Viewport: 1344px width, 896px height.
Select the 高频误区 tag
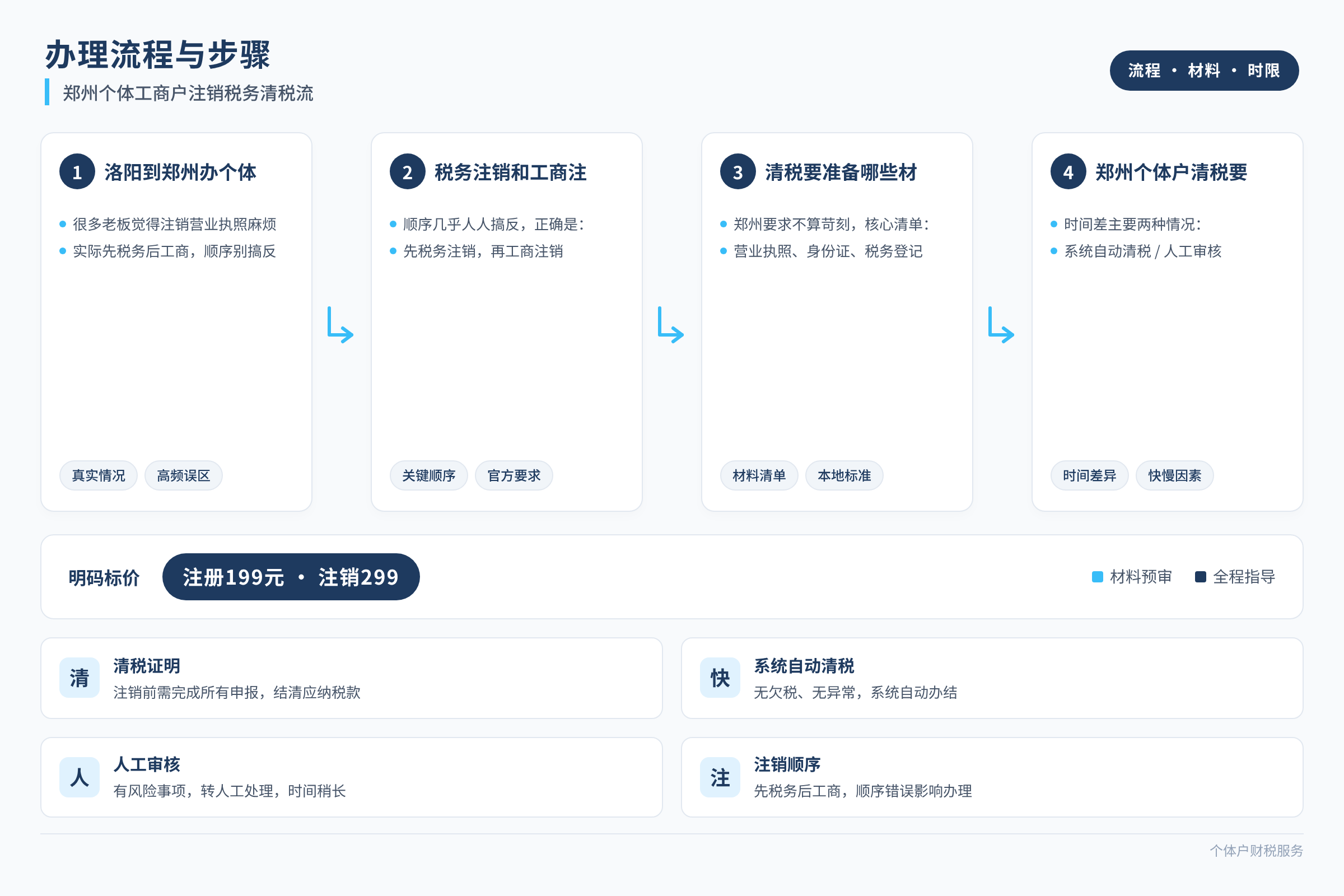[184, 475]
